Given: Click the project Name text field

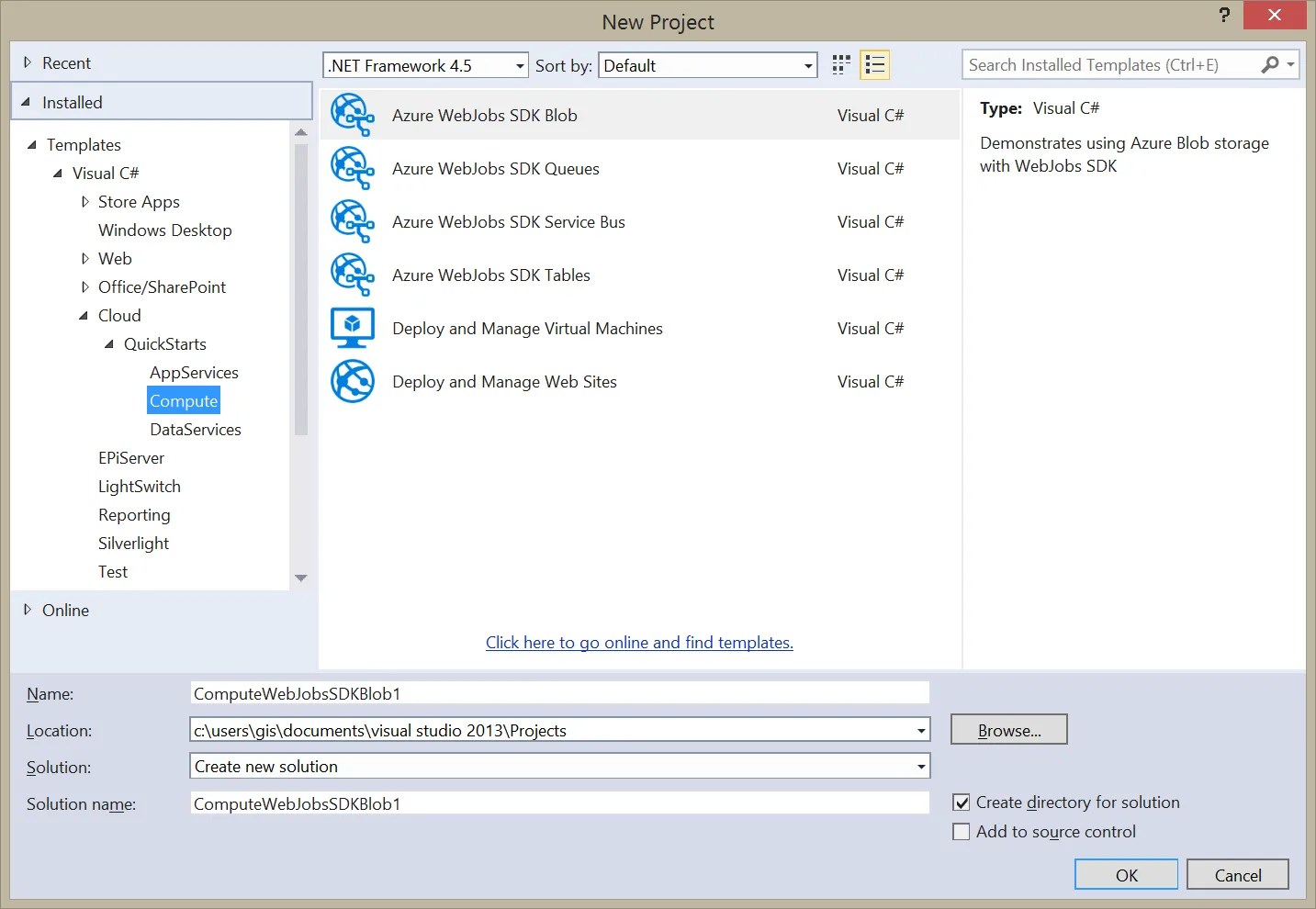Looking at the screenshot, I should pos(560,693).
